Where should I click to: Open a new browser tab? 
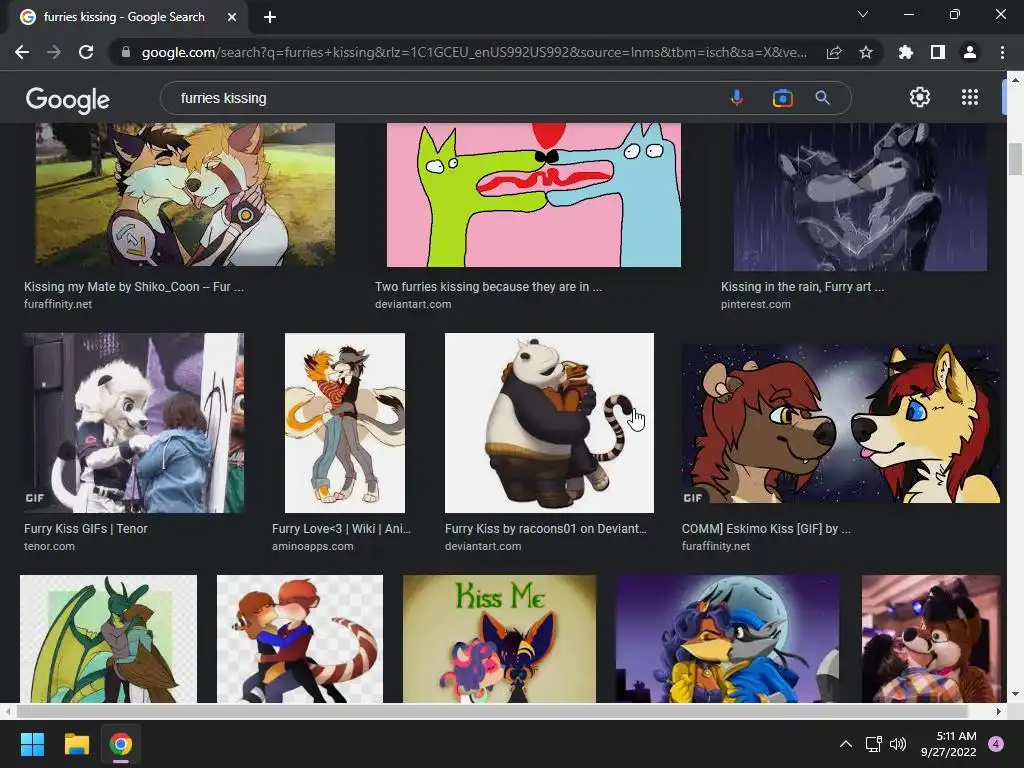pos(270,17)
